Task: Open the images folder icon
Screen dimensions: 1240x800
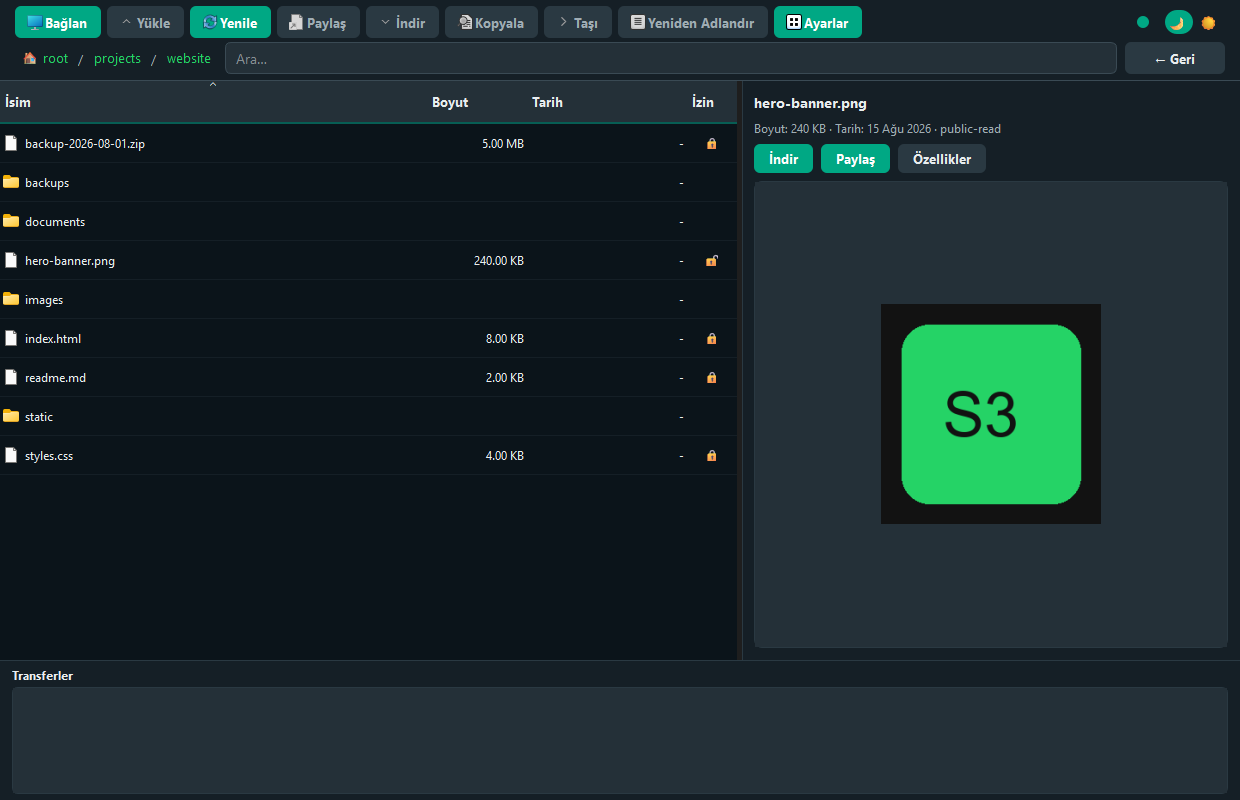Action: click(x=11, y=299)
